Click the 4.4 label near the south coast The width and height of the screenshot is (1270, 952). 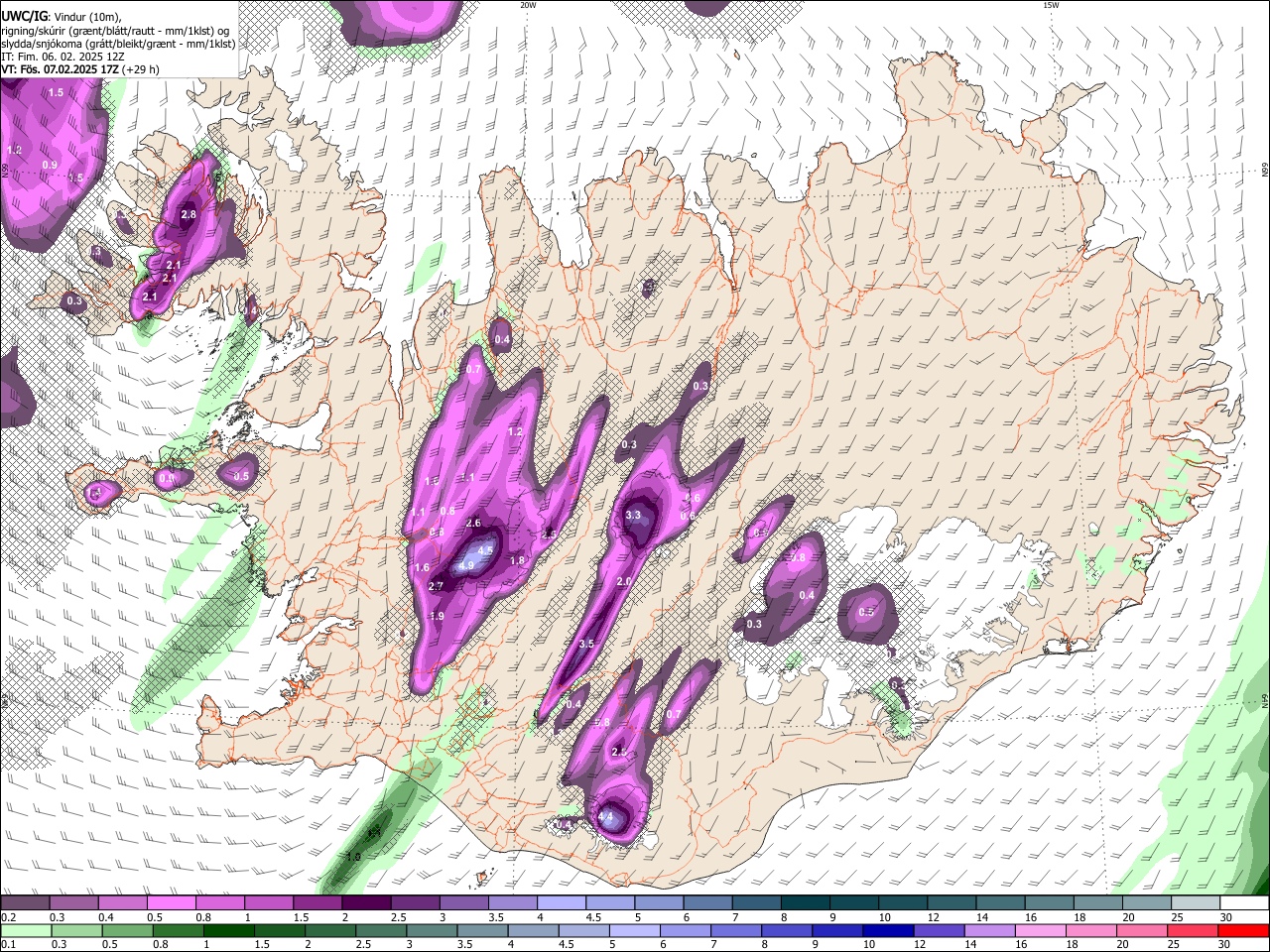pyautogui.click(x=606, y=817)
